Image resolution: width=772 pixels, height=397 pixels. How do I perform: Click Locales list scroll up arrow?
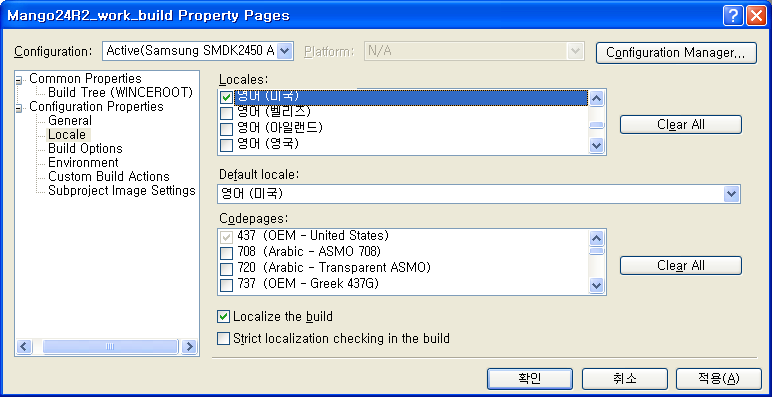[x=596, y=99]
